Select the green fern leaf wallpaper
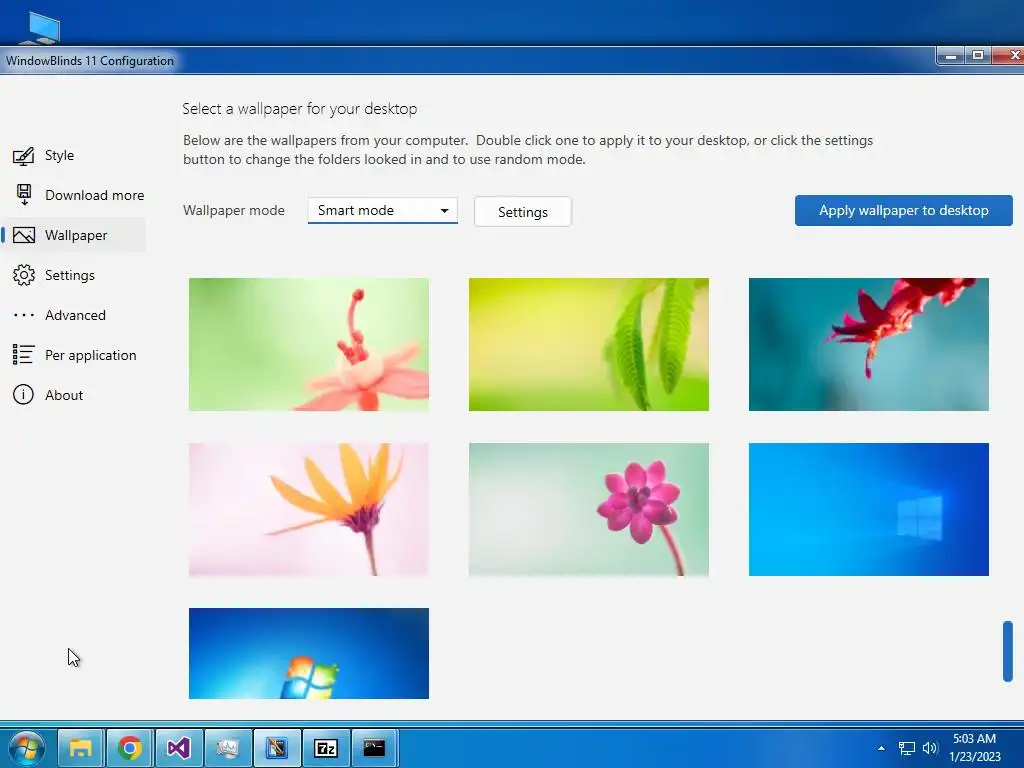Viewport: 1024px width, 768px height. click(x=588, y=344)
